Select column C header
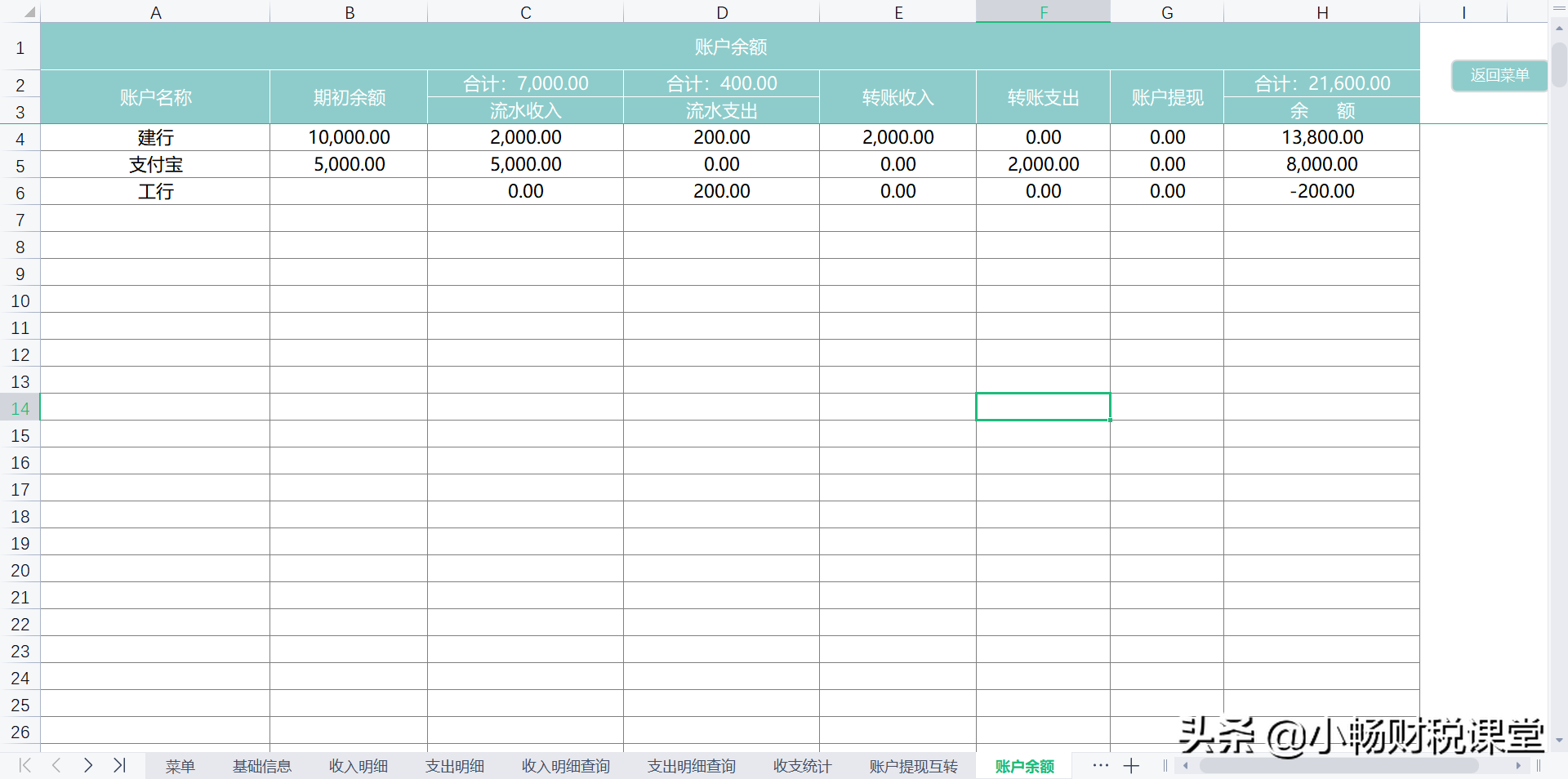The width and height of the screenshot is (1568, 779). (525, 12)
